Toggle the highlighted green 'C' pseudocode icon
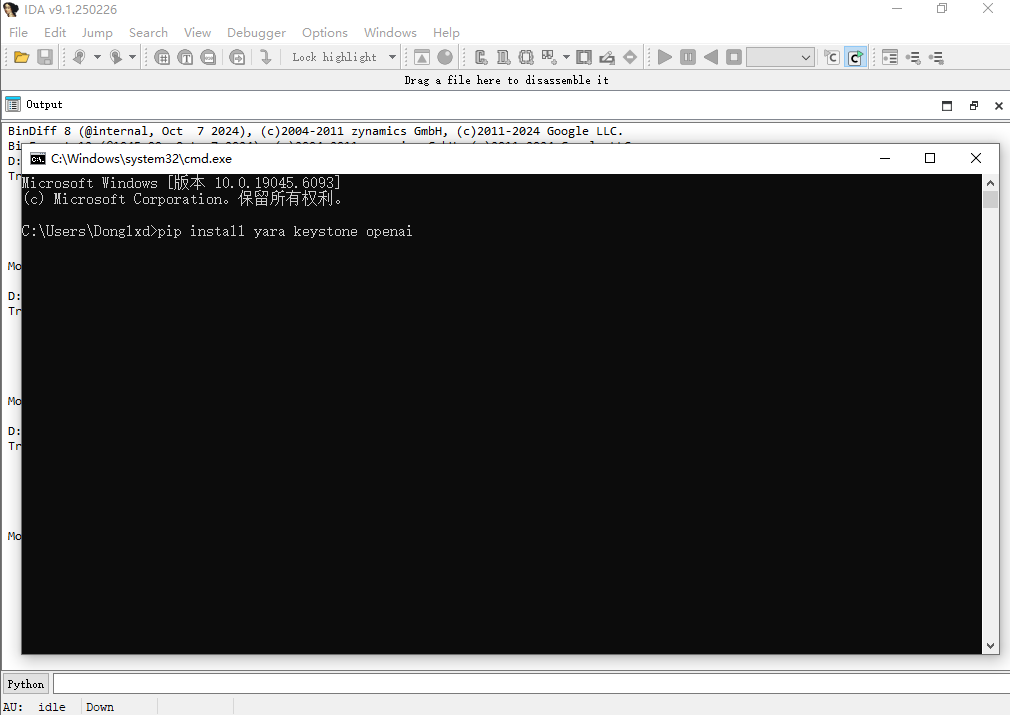The image size is (1010, 715). pyautogui.click(x=855, y=58)
